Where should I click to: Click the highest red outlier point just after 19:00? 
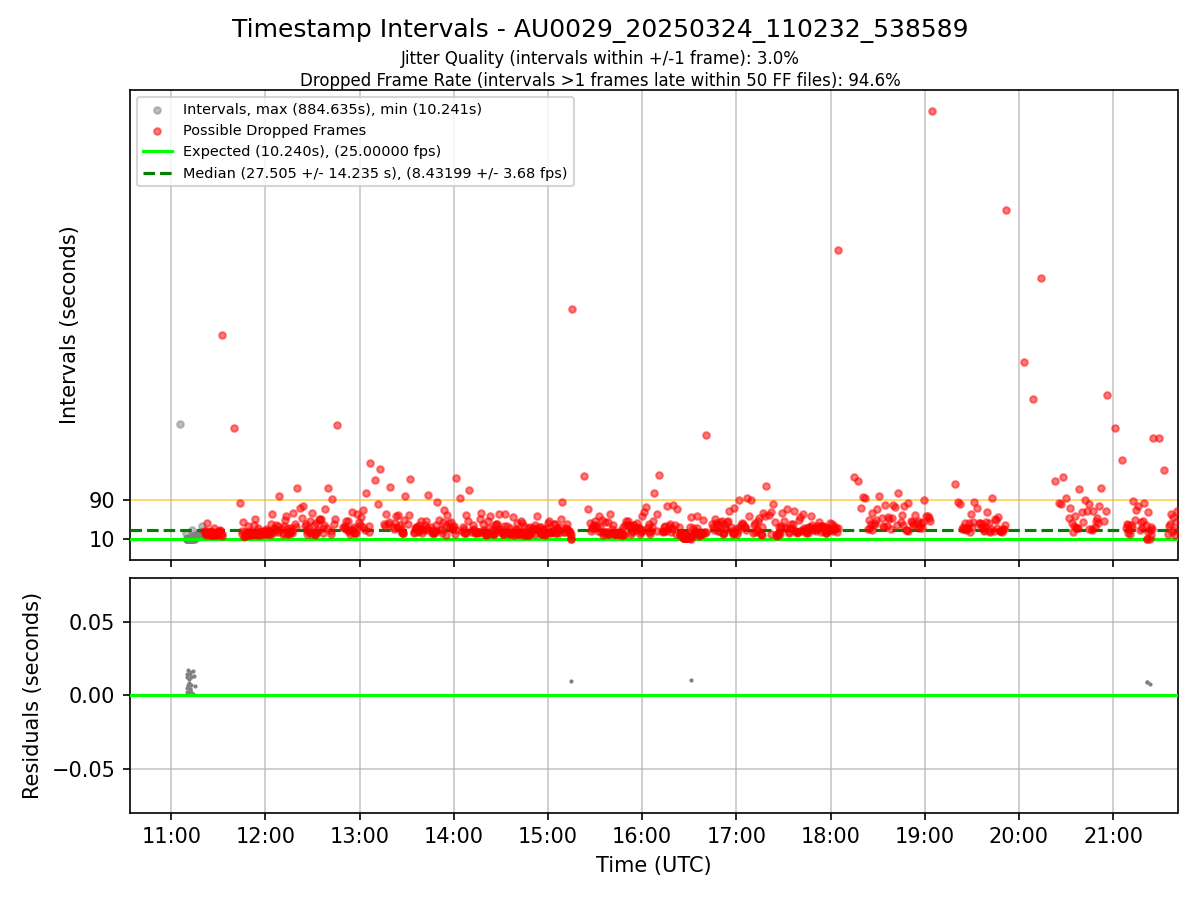[x=932, y=111]
